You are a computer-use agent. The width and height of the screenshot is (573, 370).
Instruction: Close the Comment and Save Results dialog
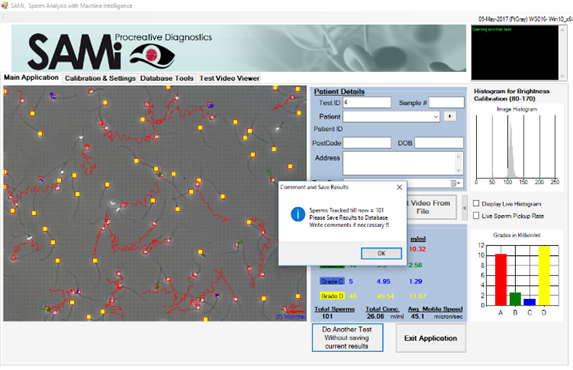point(399,187)
